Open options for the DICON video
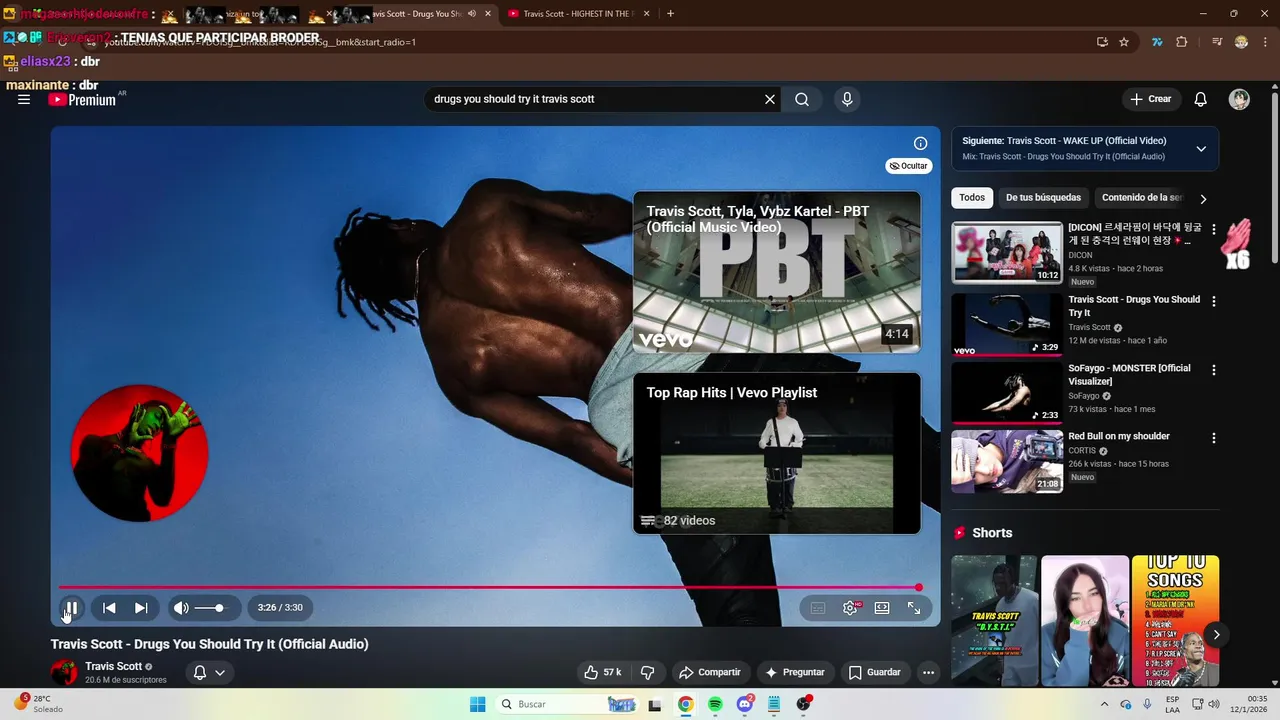 click(1214, 230)
